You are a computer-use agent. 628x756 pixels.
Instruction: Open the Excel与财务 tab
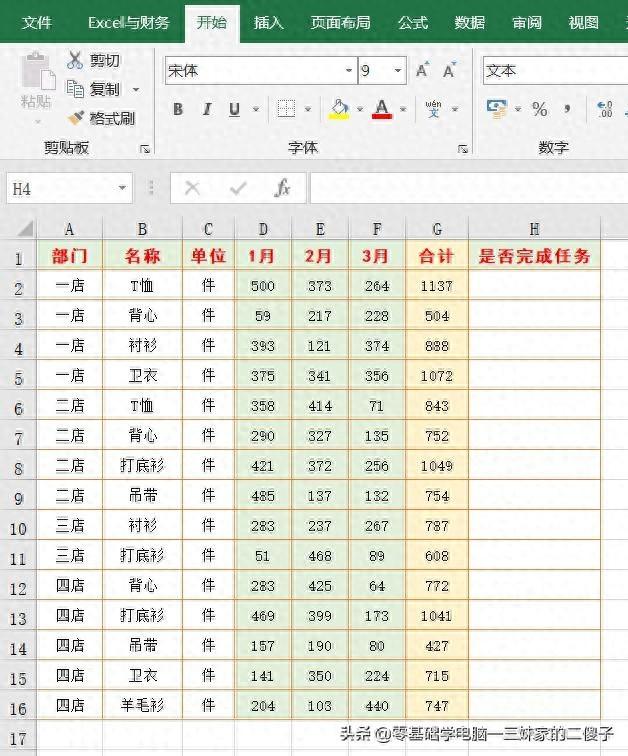(129, 22)
